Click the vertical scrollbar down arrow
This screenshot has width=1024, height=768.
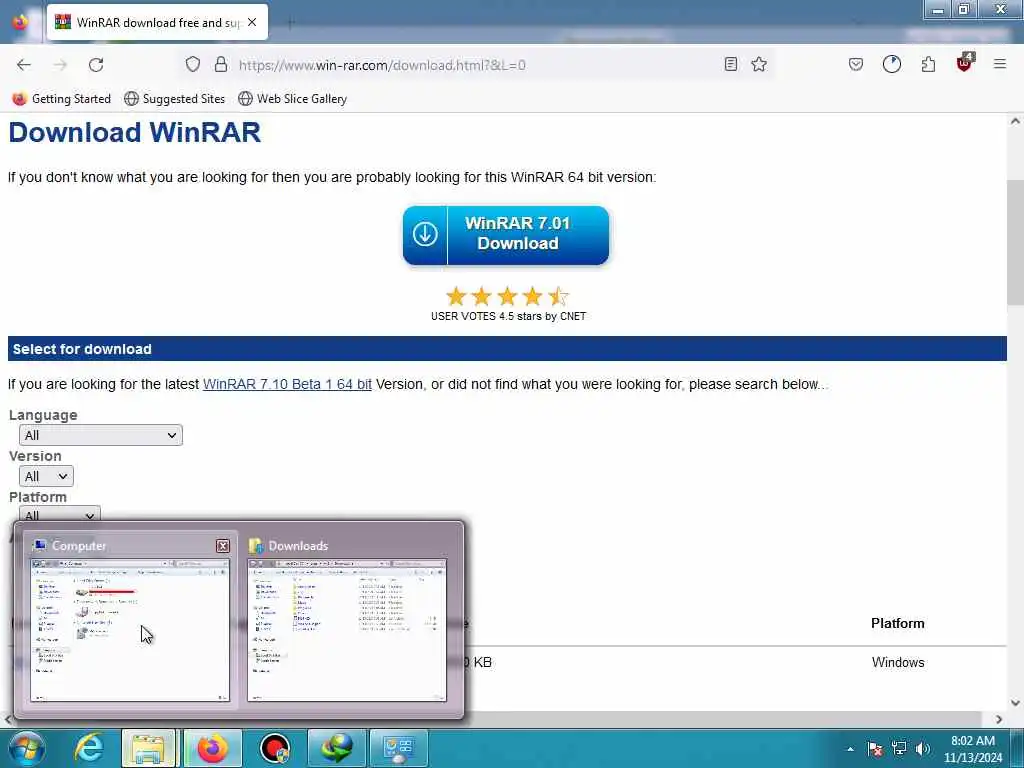coord(1015,703)
